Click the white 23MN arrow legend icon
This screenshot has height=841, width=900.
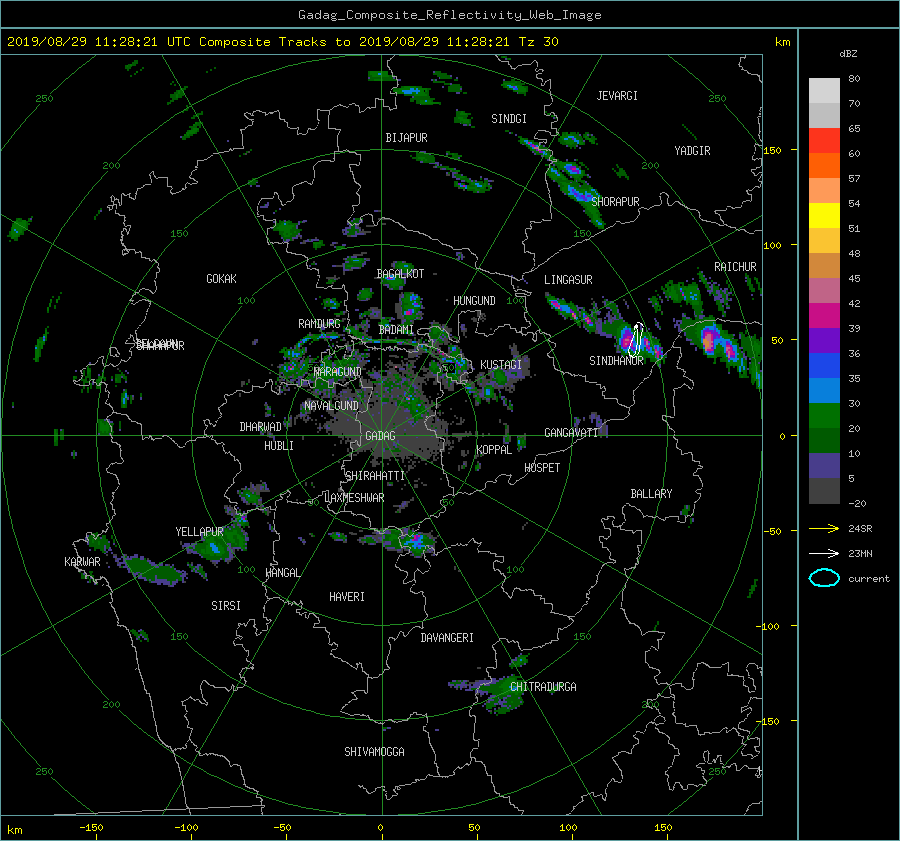point(824,553)
